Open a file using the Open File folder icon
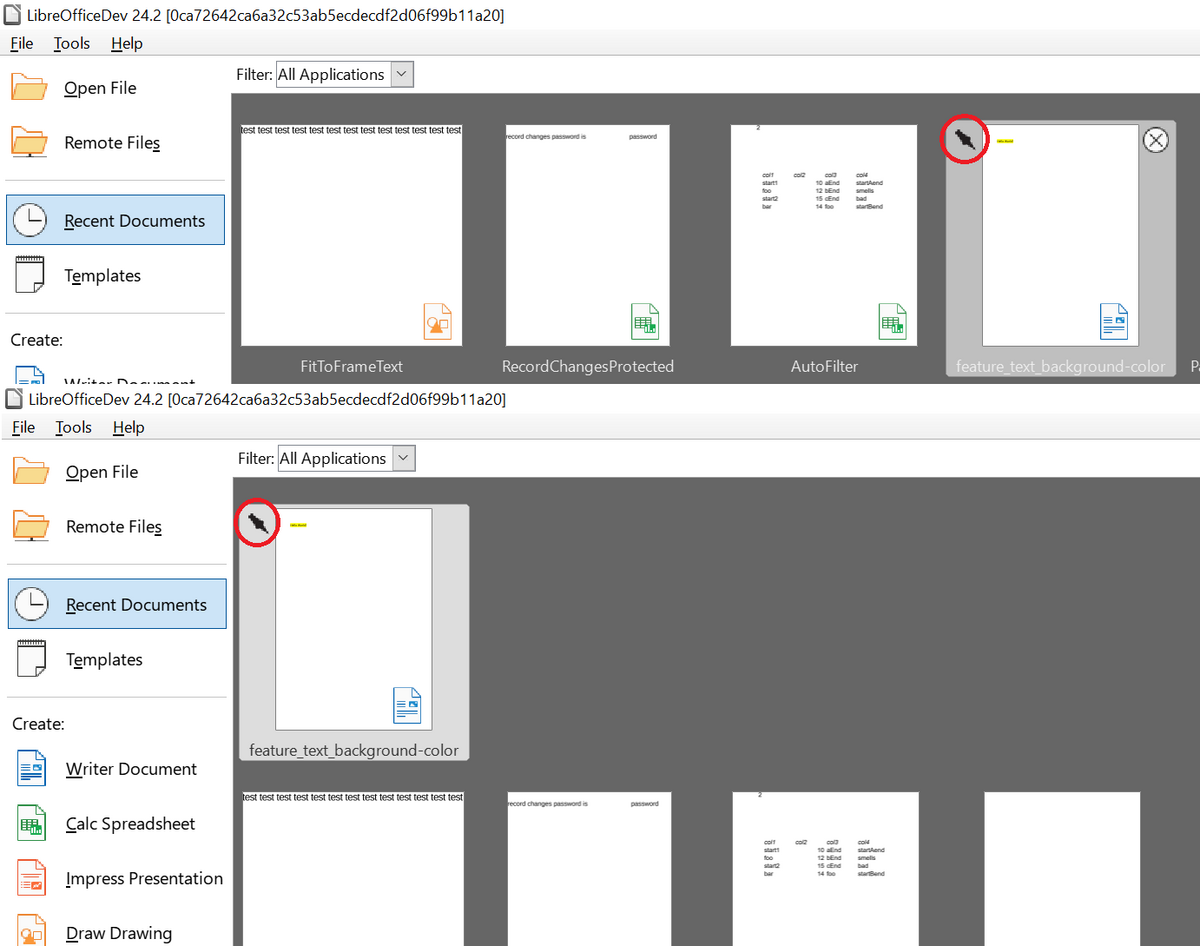Screen dimensions: 1200x946 pyautogui.click(x=30, y=87)
